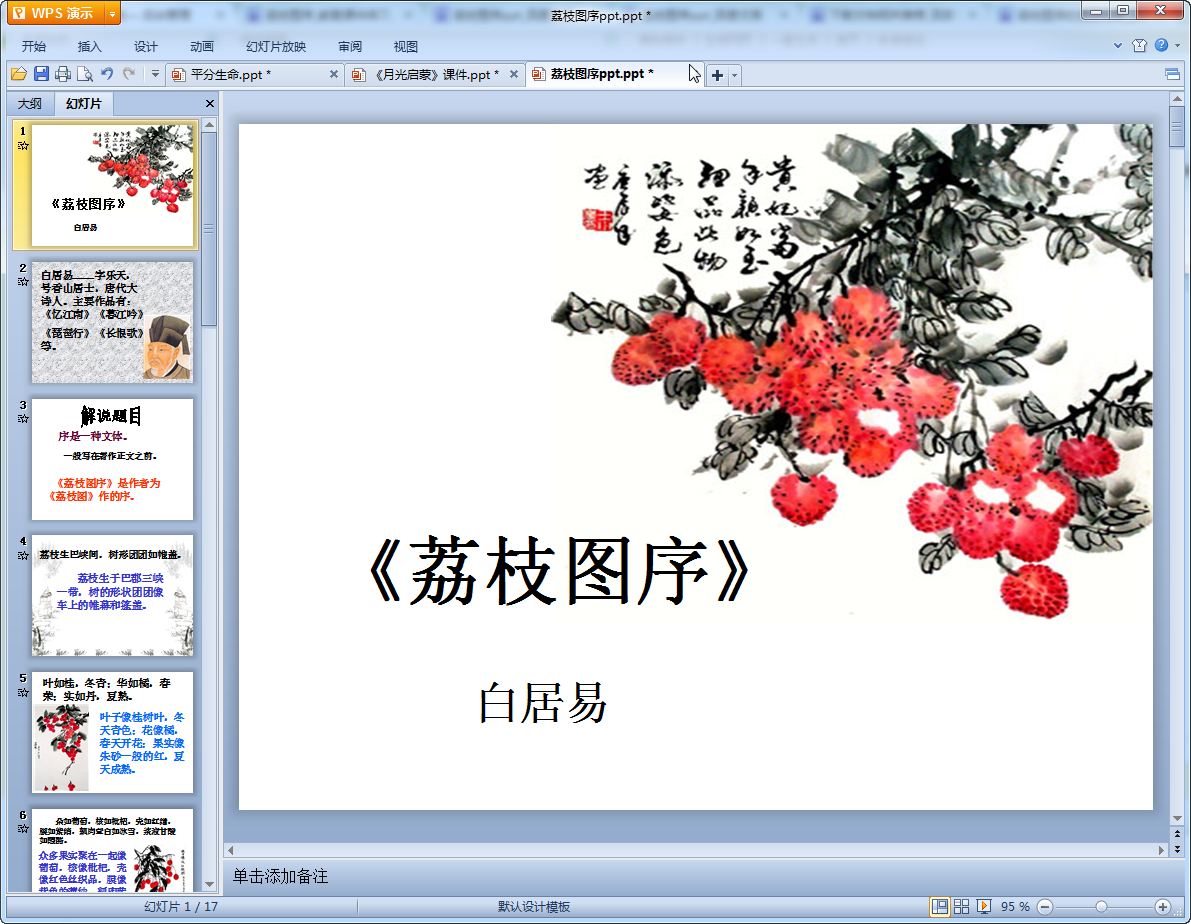This screenshot has height=924, width=1191.
Task: Switch to normal view in the status bar
Action: 940,907
